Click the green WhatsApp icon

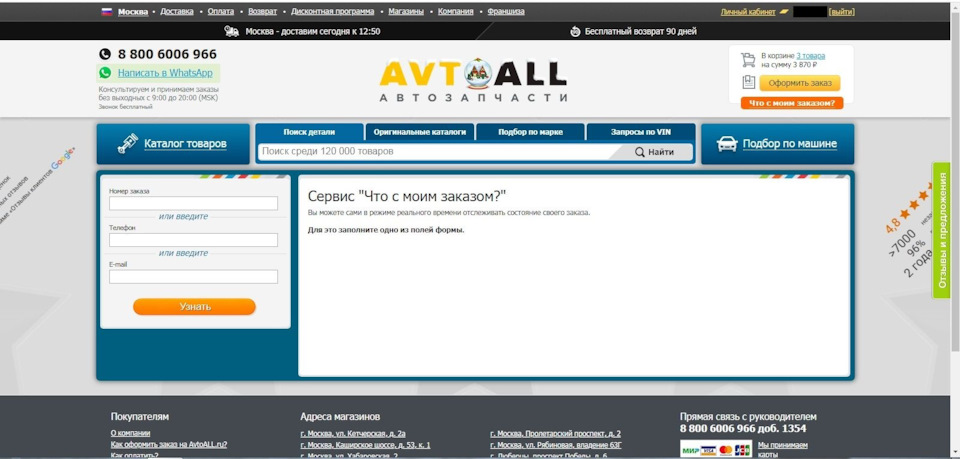tap(105, 73)
